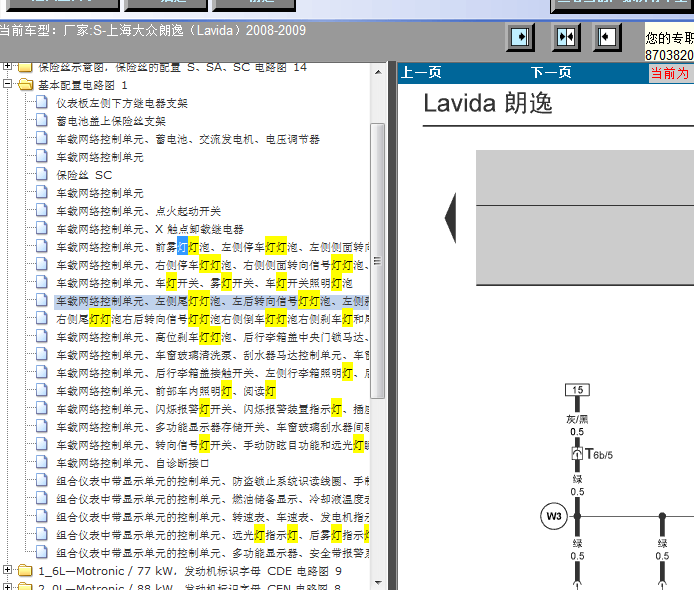694x590 pixels.
Task: Click terminal 15 box in diagram
Action: tap(577, 390)
